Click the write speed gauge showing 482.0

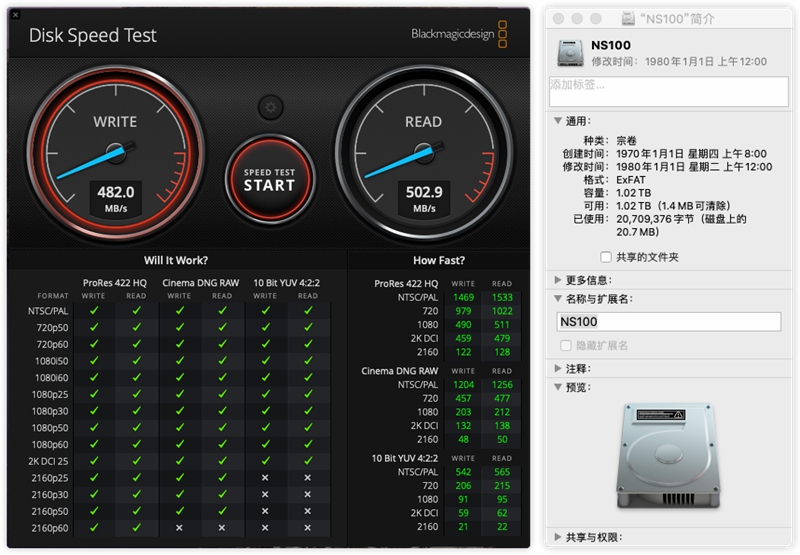point(116,153)
